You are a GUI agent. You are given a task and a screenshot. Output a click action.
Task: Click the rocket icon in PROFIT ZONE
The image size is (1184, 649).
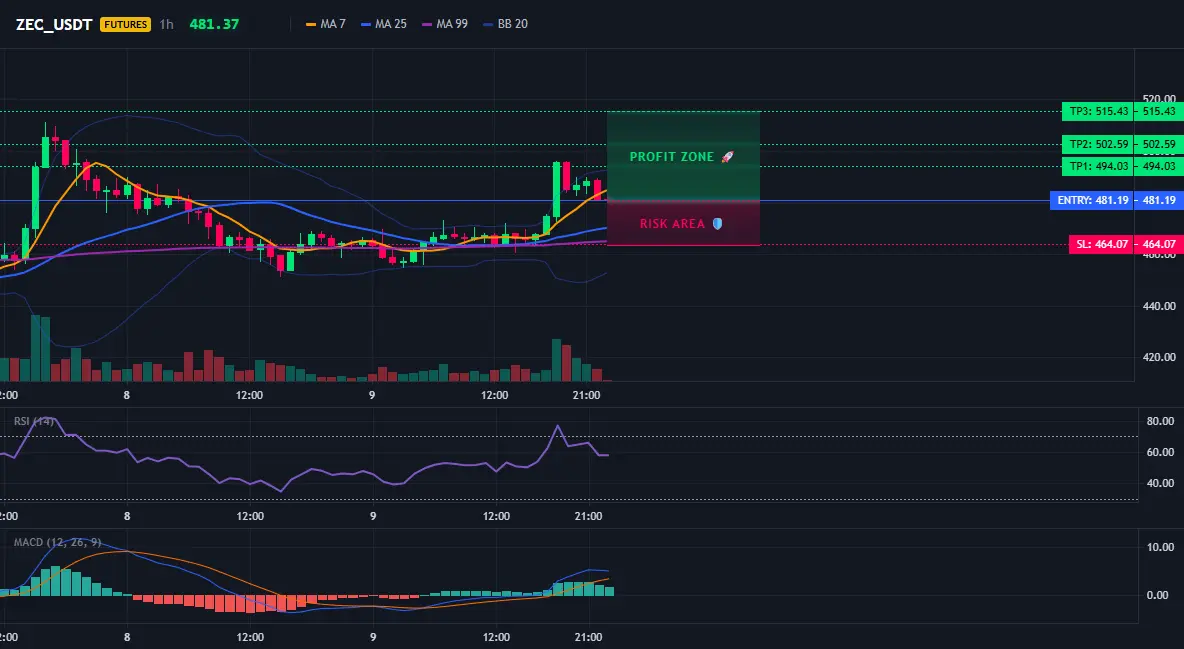click(727, 156)
